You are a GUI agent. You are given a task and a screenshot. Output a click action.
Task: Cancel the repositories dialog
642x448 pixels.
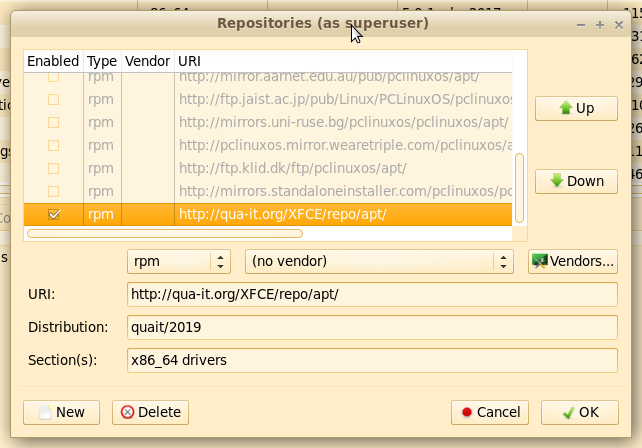tap(488, 412)
